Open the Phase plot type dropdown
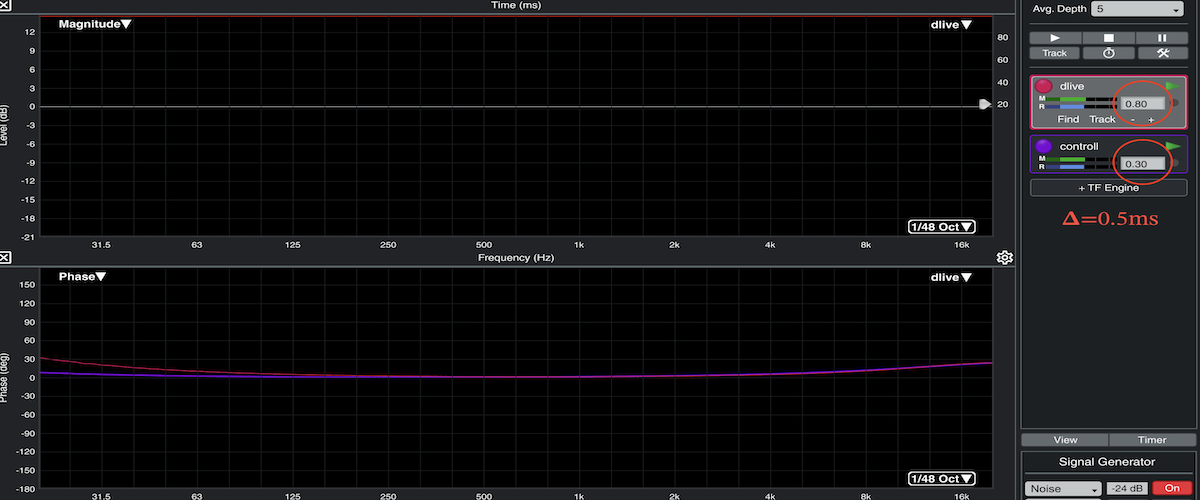Screen dimensions: 1200x500 pyautogui.click(x=82, y=277)
